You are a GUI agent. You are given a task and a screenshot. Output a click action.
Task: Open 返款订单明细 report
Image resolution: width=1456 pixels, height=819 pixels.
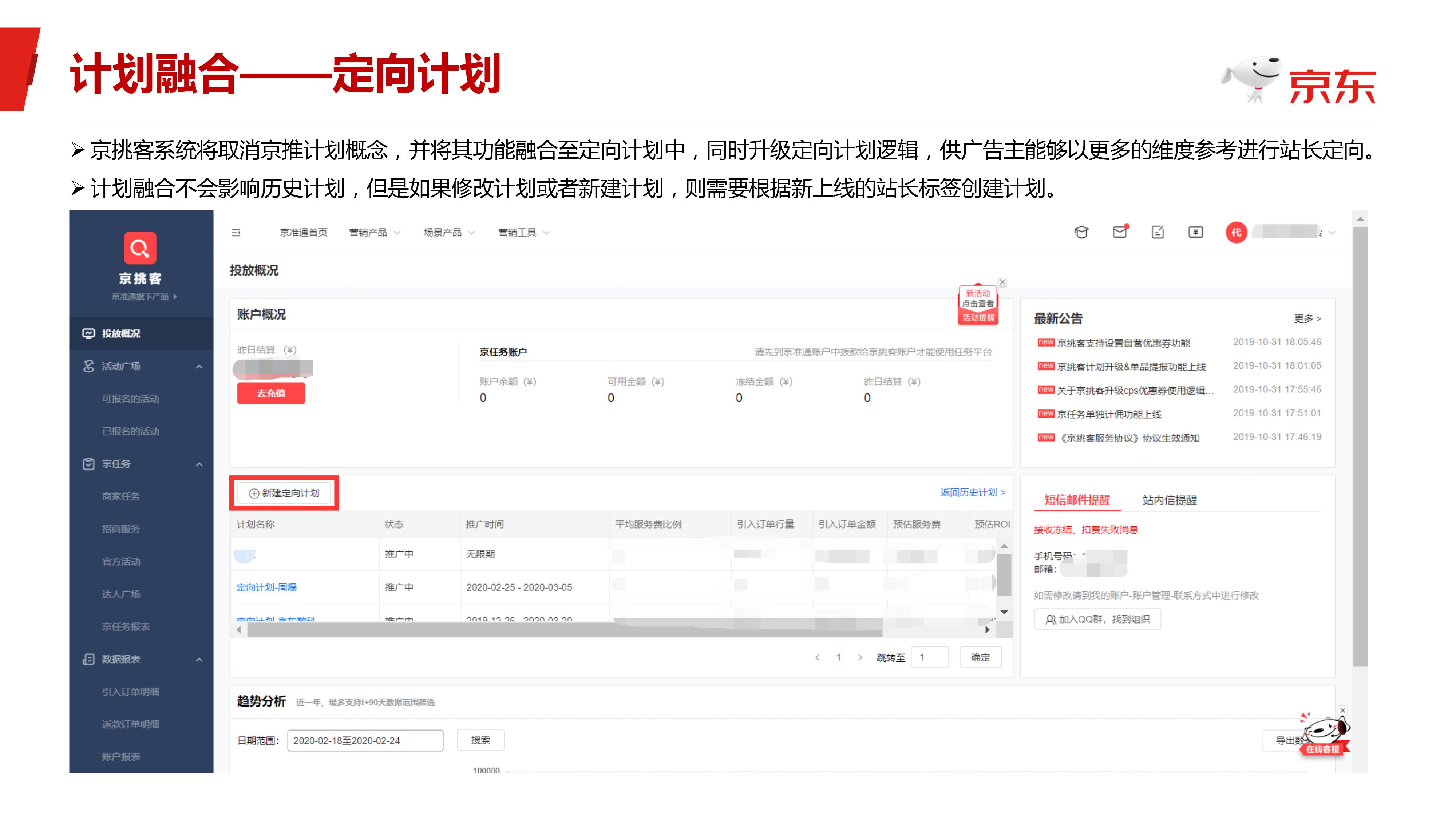tap(131, 725)
